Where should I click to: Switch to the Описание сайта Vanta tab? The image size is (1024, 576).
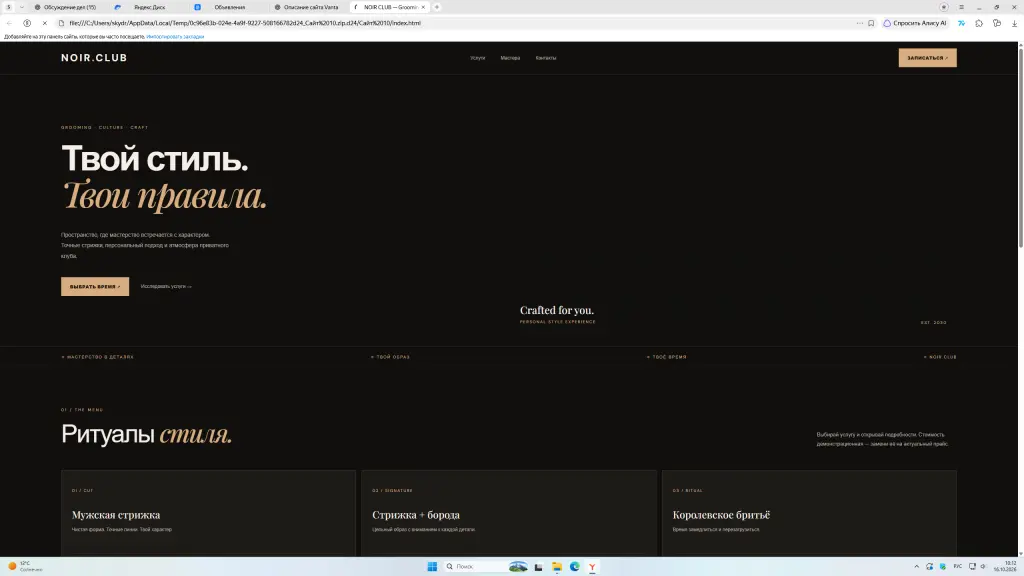click(x=309, y=7)
